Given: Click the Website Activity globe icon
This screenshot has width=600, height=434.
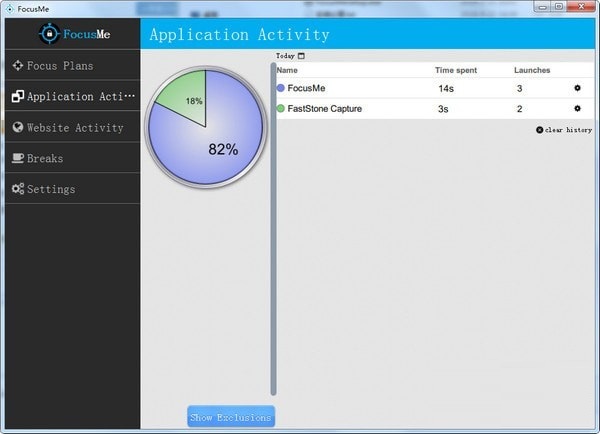Looking at the screenshot, I should (x=17, y=128).
